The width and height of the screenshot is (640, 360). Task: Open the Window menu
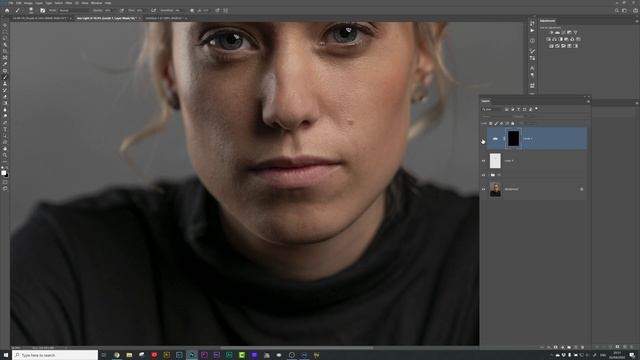click(97, 3)
